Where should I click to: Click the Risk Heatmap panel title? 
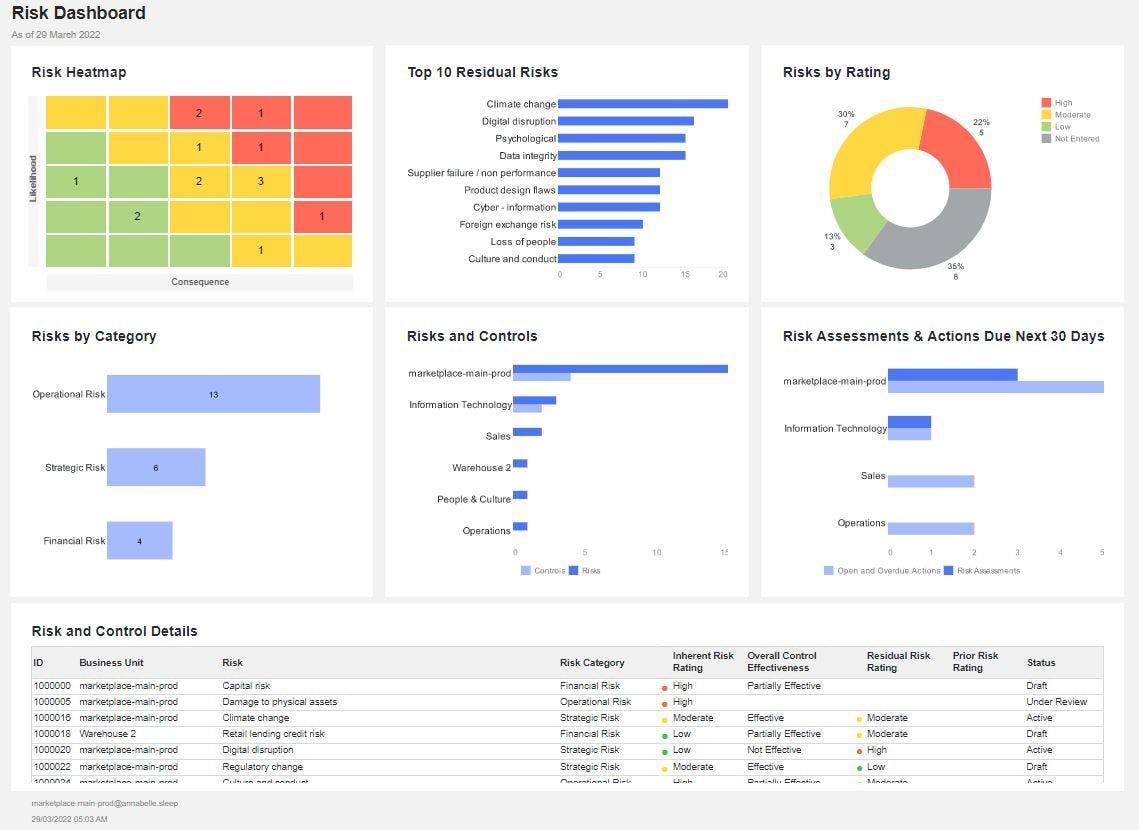(79, 72)
